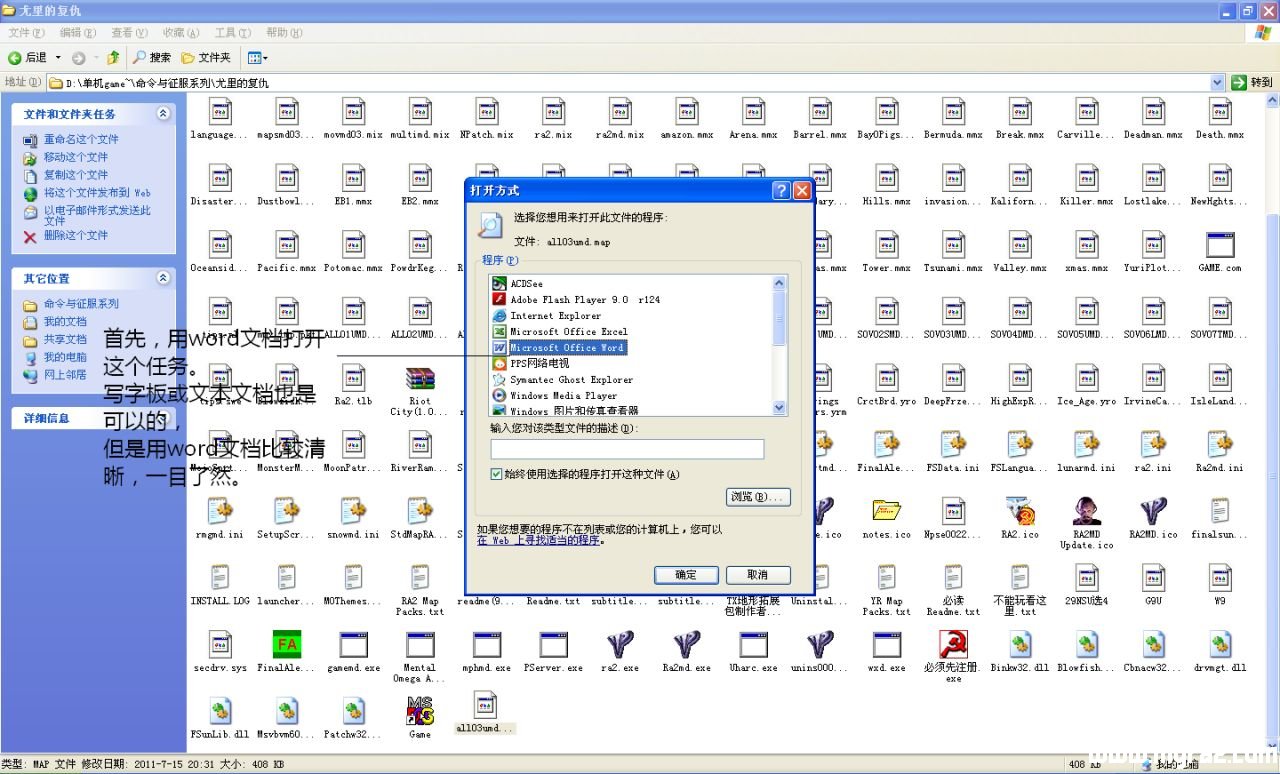Select Microsoft Office Excel entry
This screenshot has height=774, width=1280.
[569, 332]
